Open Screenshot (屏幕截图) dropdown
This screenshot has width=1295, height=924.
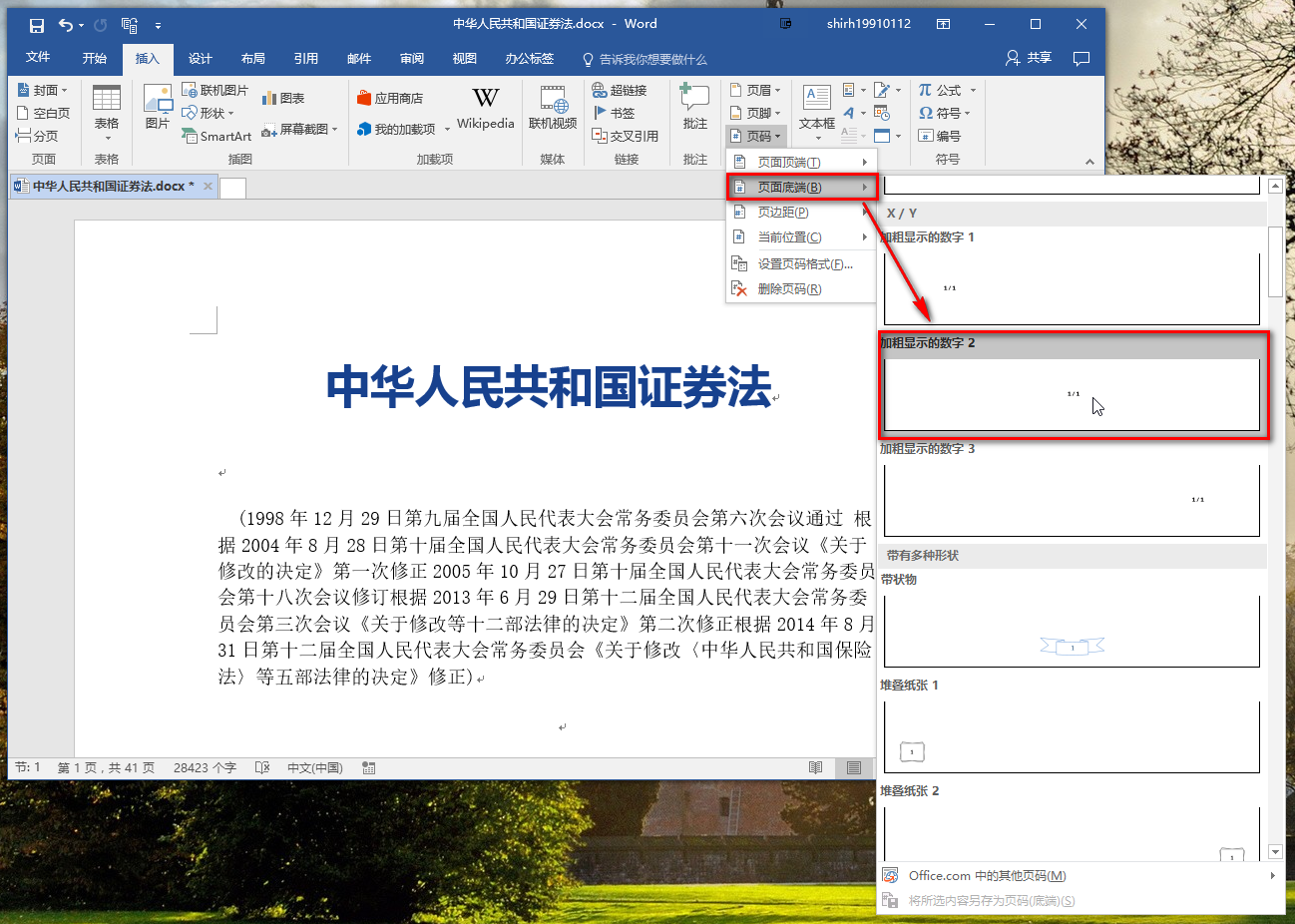click(x=299, y=129)
